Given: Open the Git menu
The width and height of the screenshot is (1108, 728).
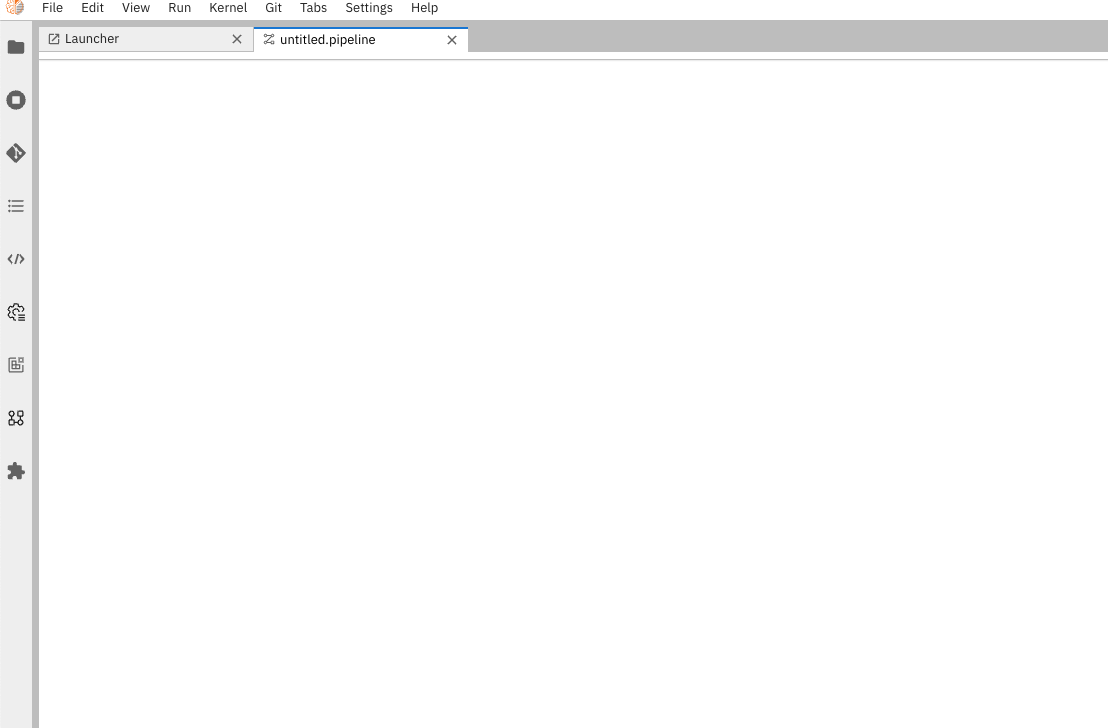Looking at the screenshot, I should (x=273, y=8).
